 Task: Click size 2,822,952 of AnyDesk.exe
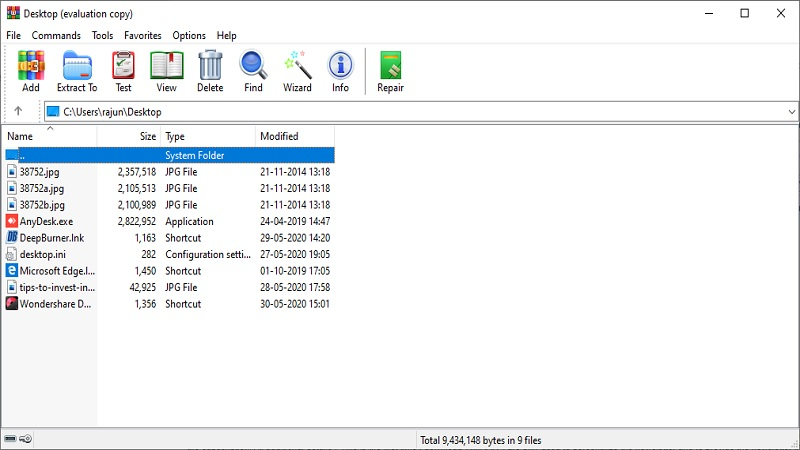137,221
